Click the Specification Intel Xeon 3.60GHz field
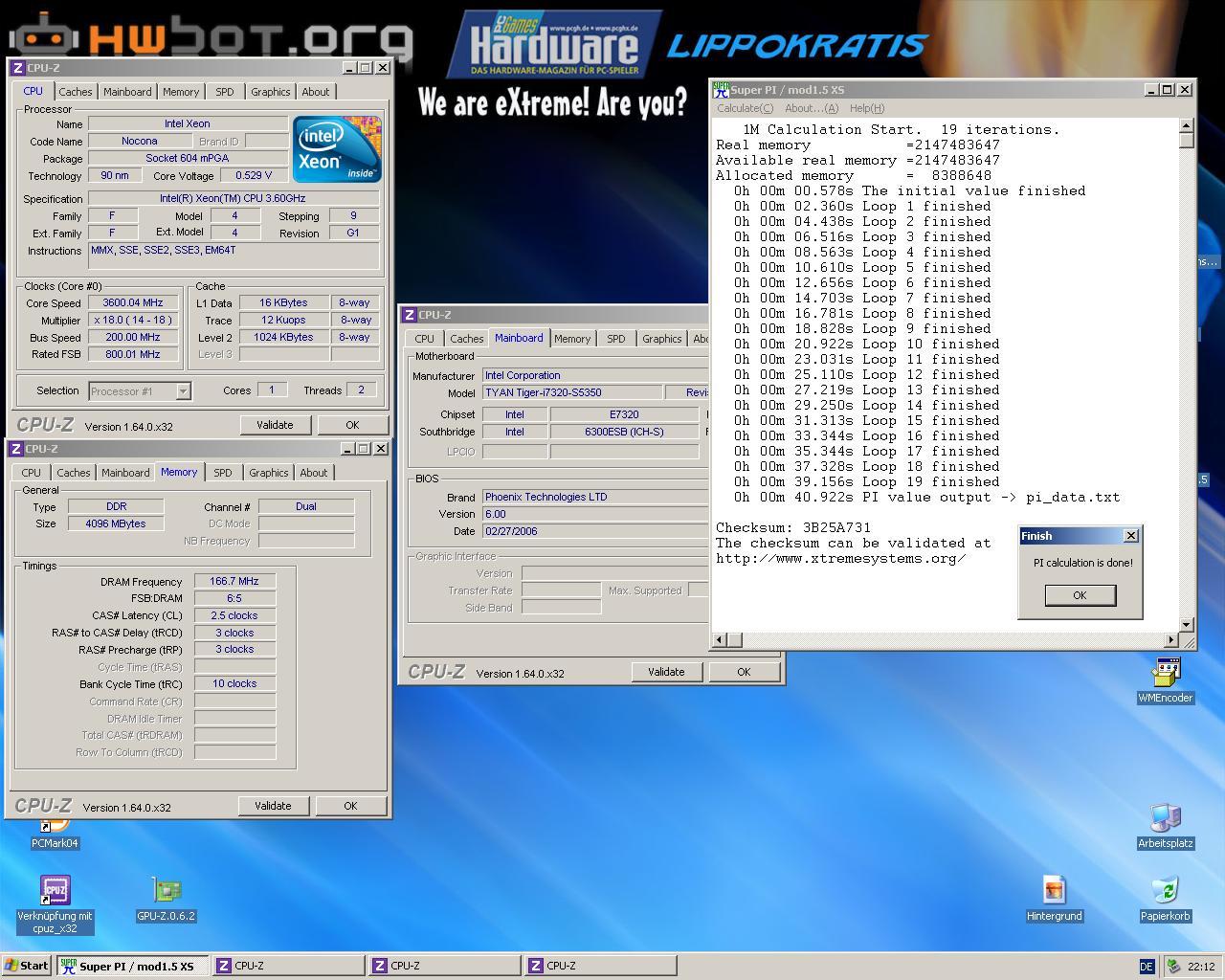 click(234, 198)
